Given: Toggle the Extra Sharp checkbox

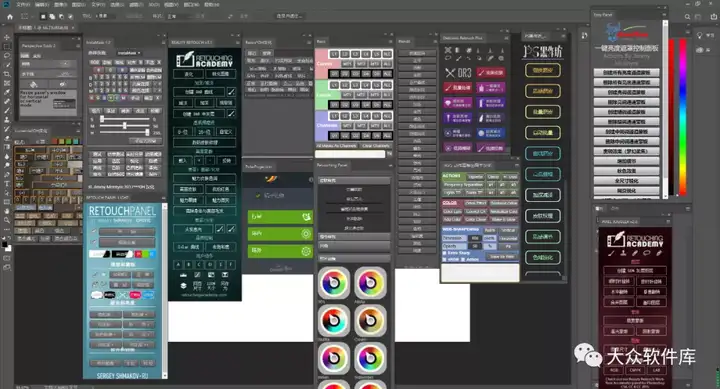Looking at the screenshot, I should coord(444,253).
